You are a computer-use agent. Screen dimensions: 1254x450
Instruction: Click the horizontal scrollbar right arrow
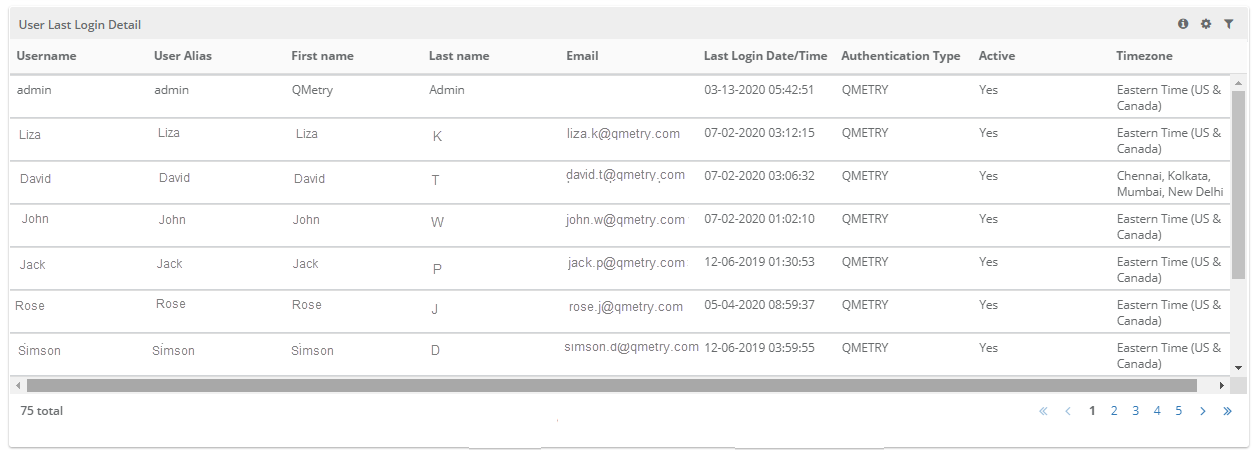tap(1221, 385)
